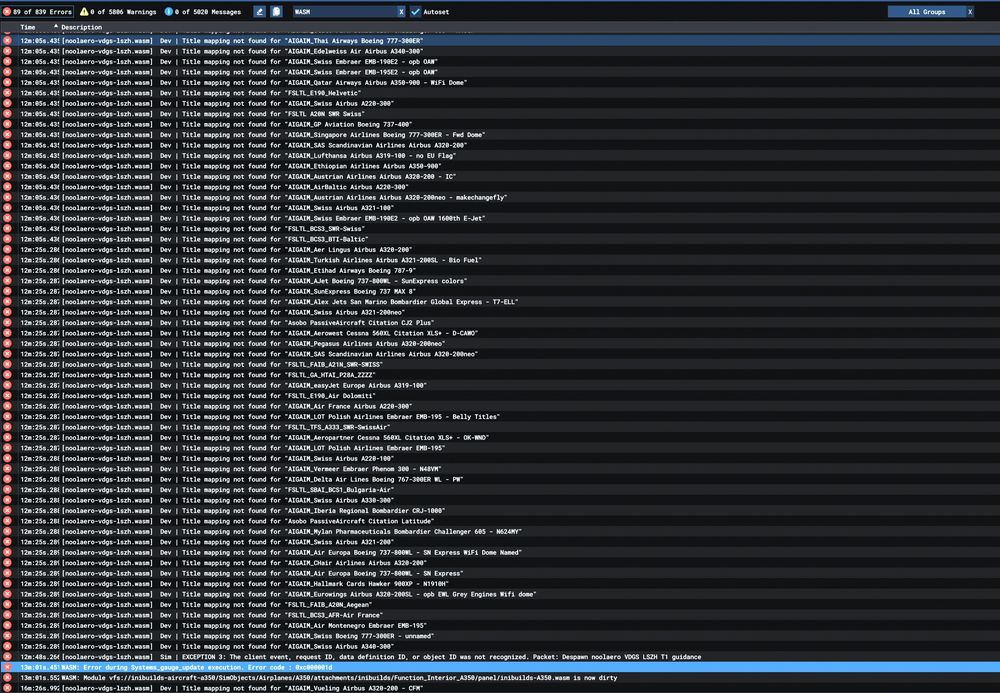Click the copy to clipboard icon

(x=276, y=12)
